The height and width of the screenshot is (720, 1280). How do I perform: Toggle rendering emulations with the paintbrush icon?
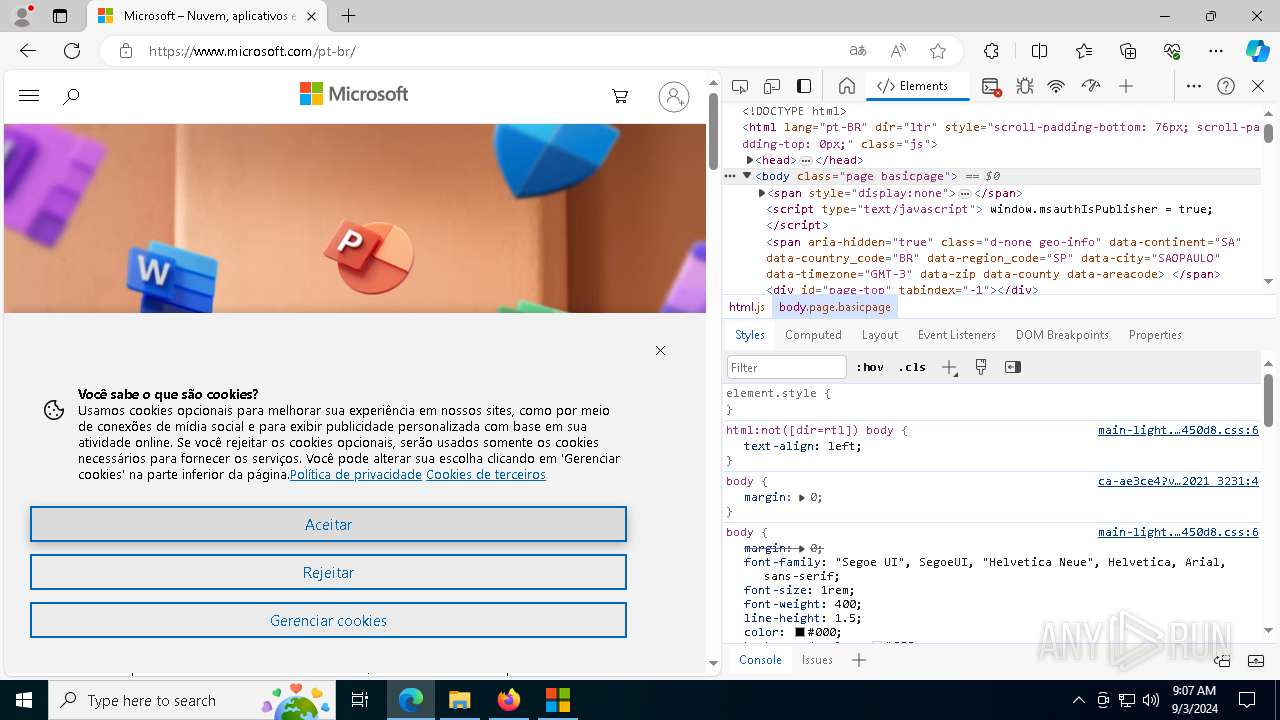click(x=981, y=367)
